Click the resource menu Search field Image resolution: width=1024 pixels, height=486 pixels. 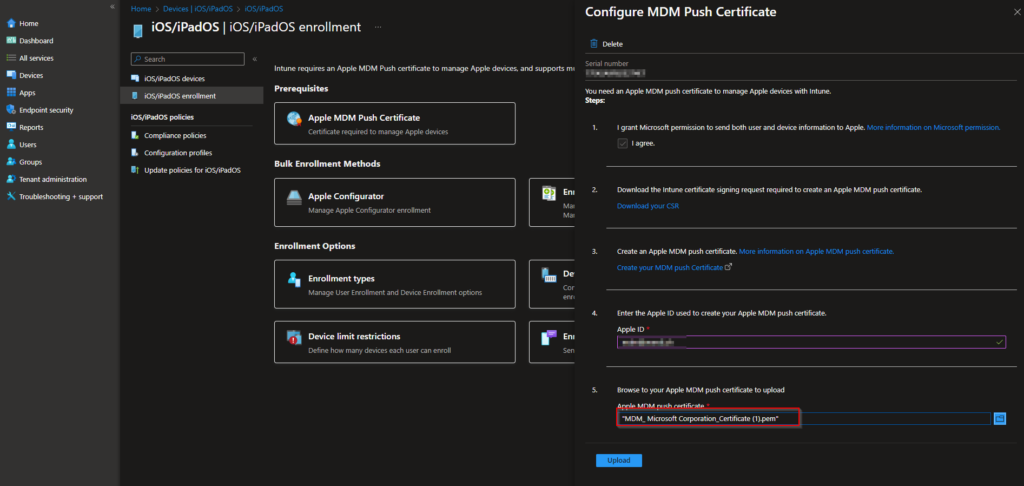[187, 59]
